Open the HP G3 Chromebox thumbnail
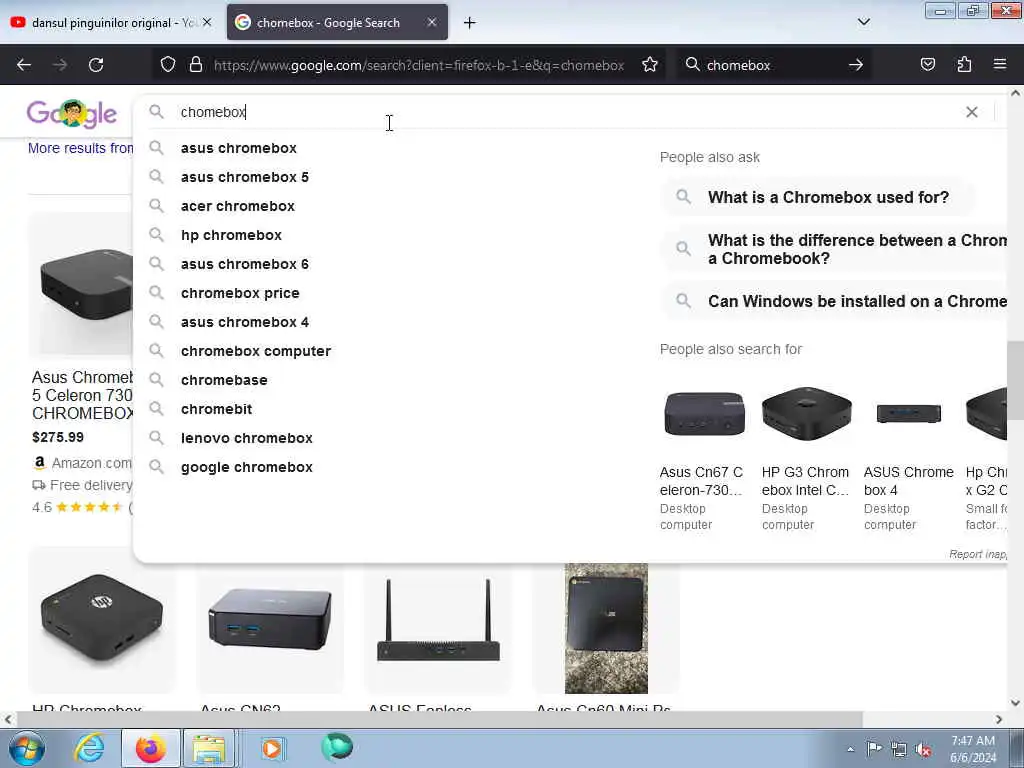 [807, 414]
